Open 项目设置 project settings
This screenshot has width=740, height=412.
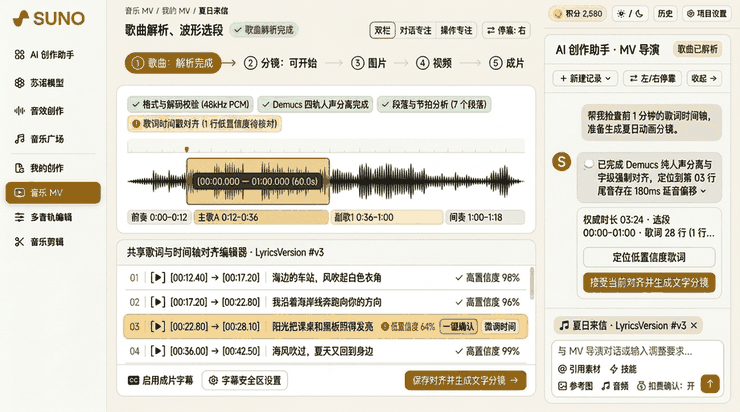[706, 14]
